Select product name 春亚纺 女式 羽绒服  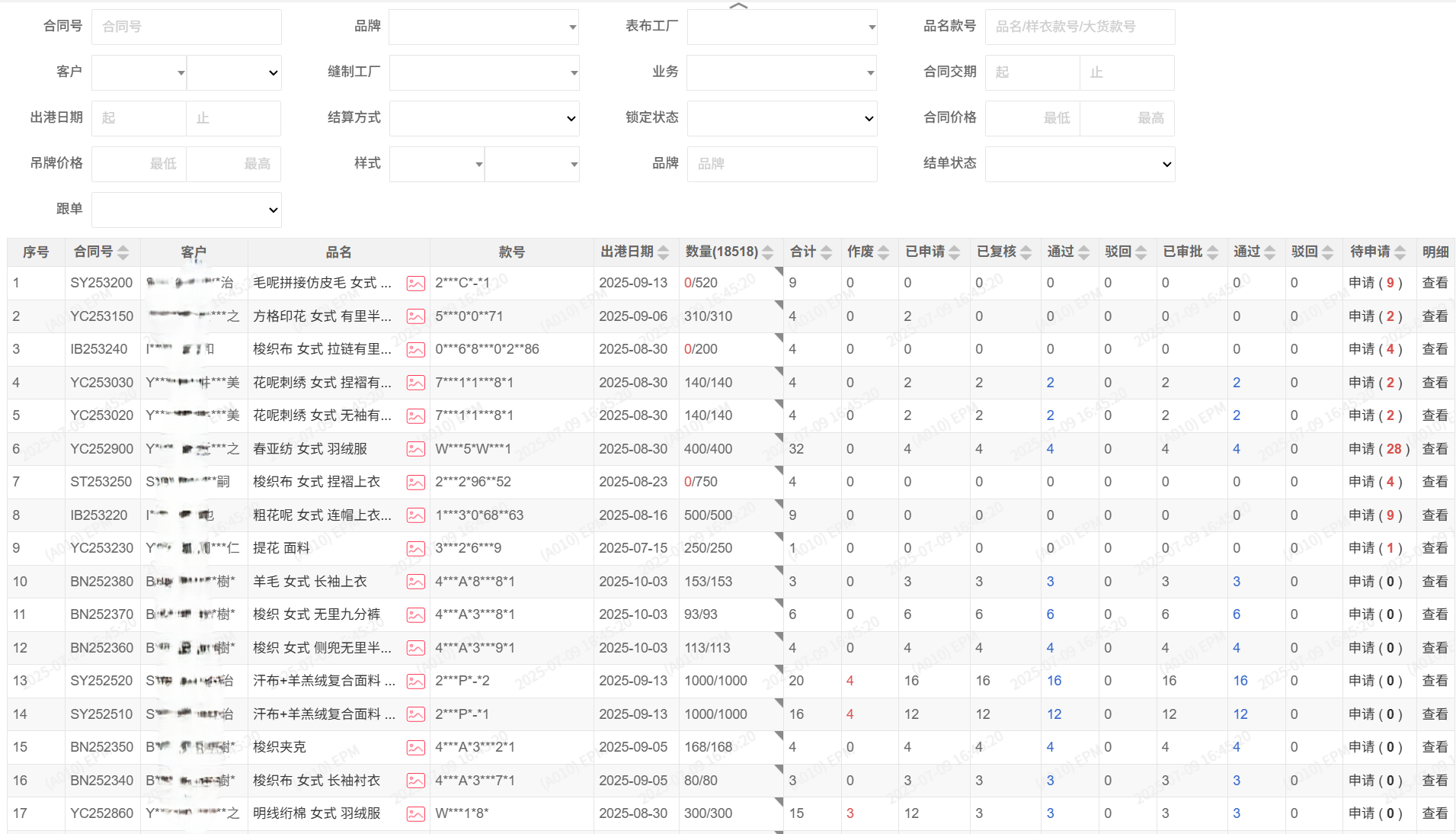[310, 449]
